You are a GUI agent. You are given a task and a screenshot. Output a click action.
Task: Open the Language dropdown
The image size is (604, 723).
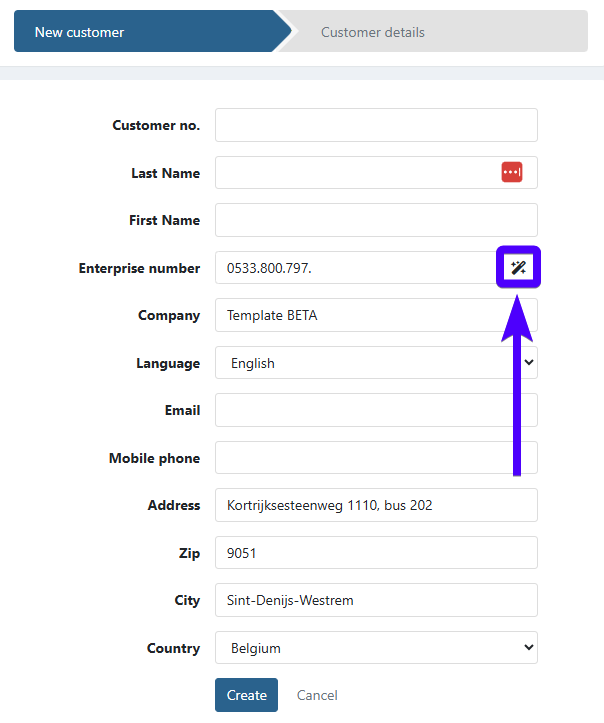(x=376, y=363)
